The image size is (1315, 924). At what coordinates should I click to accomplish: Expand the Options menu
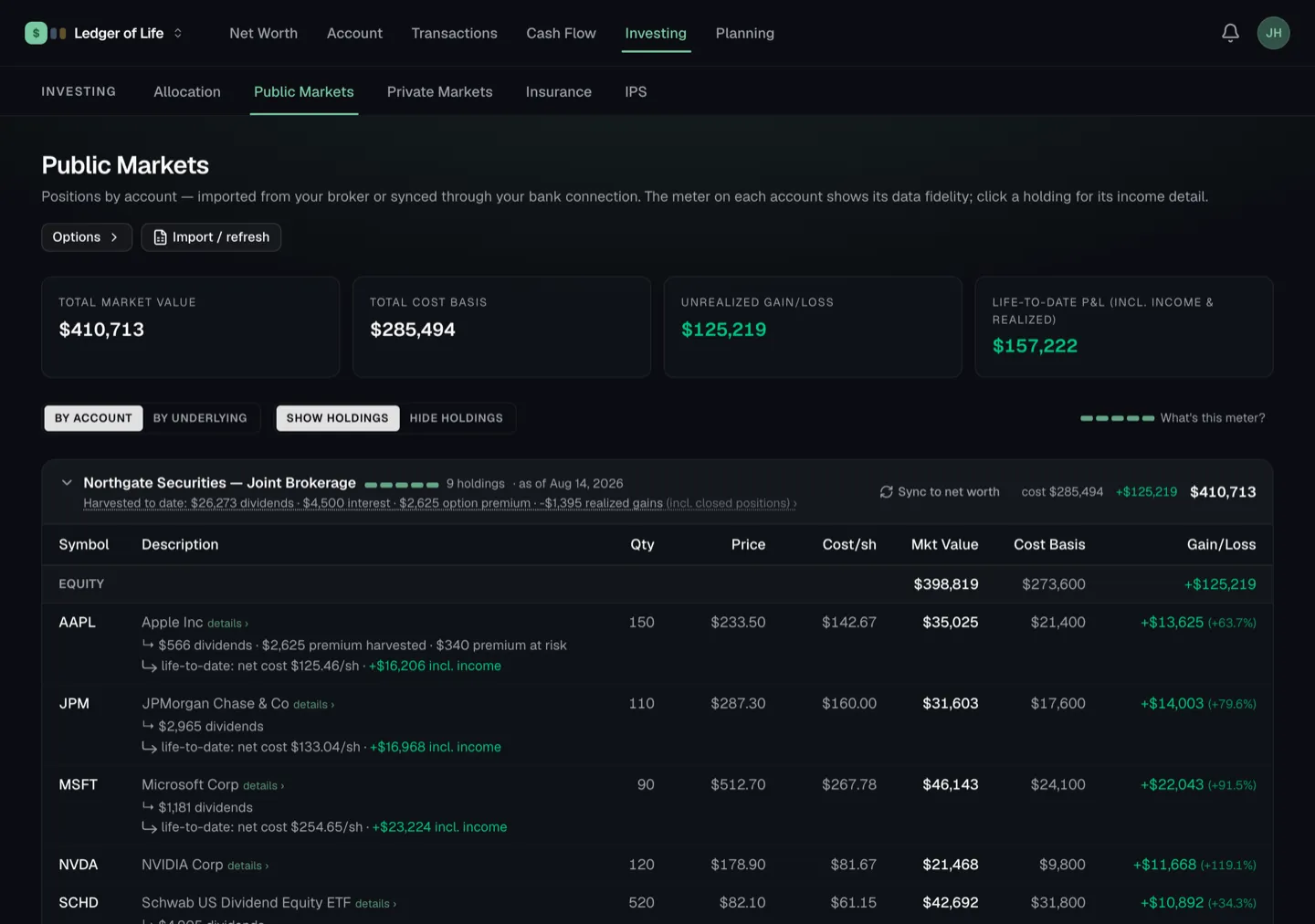[x=87, y=237]
